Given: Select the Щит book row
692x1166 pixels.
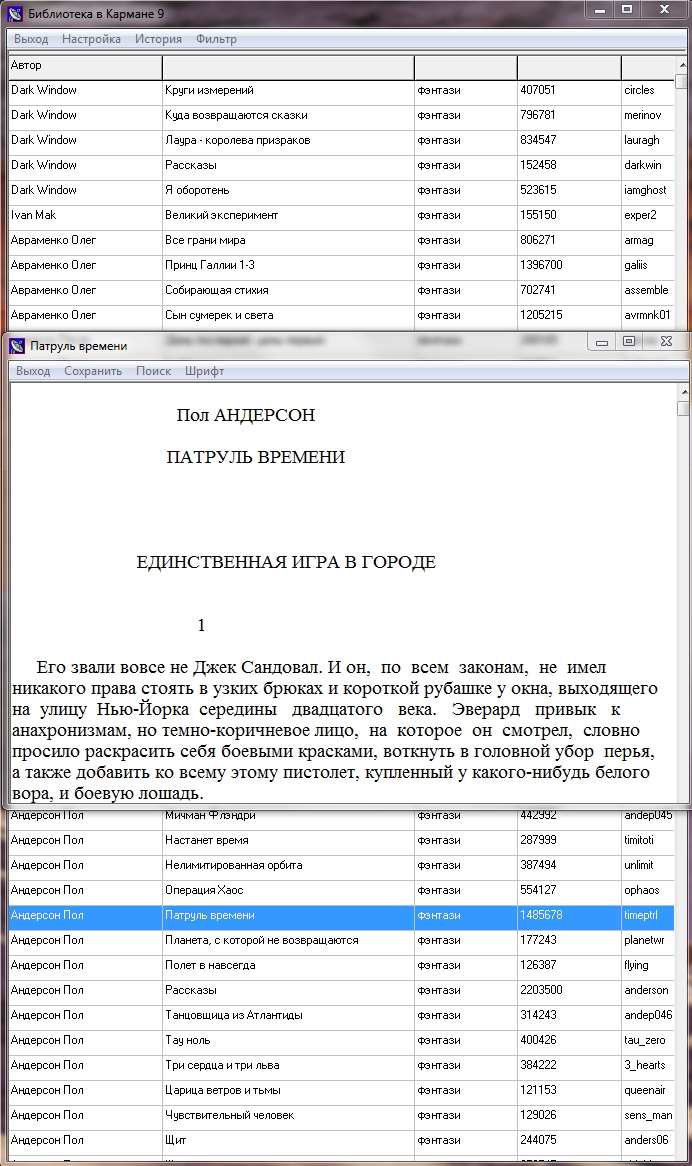Looking at the screenshot, I should pos(341,1141).
